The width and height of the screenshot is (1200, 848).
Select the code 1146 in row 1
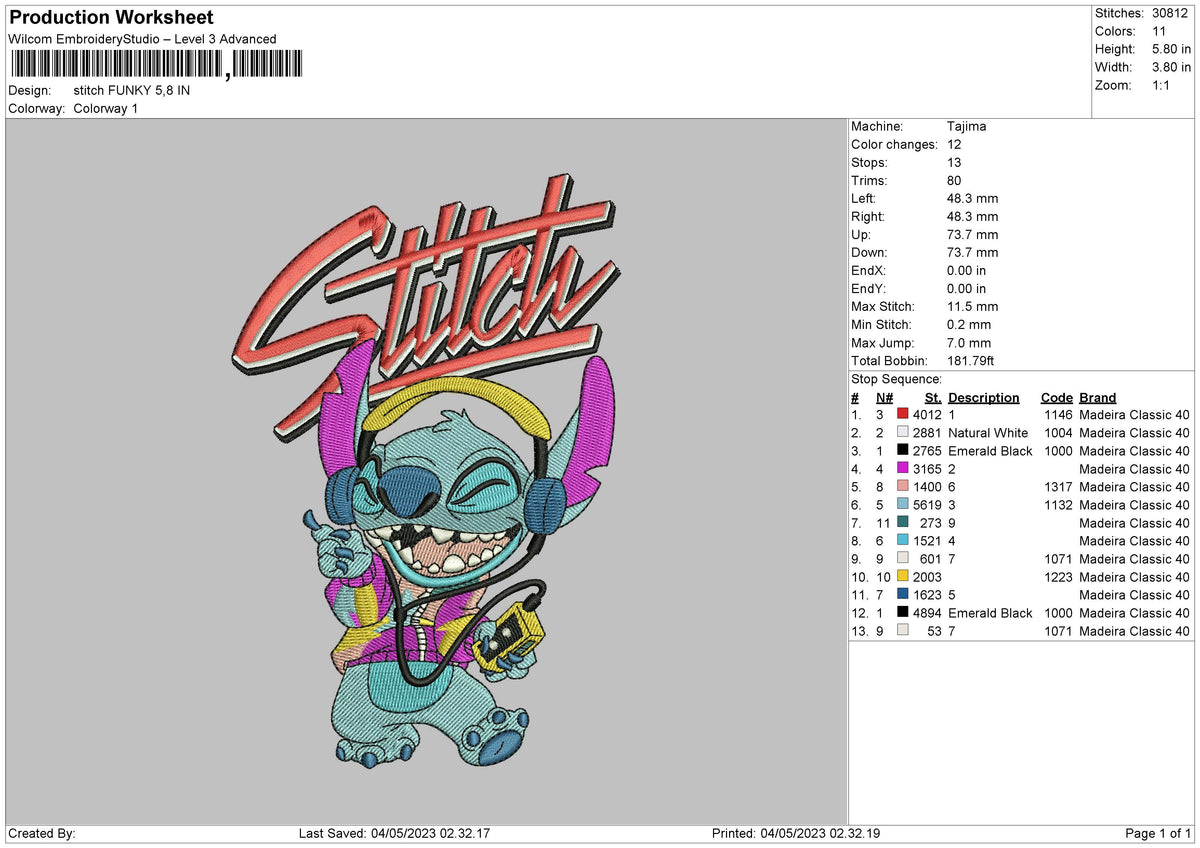1058,415
